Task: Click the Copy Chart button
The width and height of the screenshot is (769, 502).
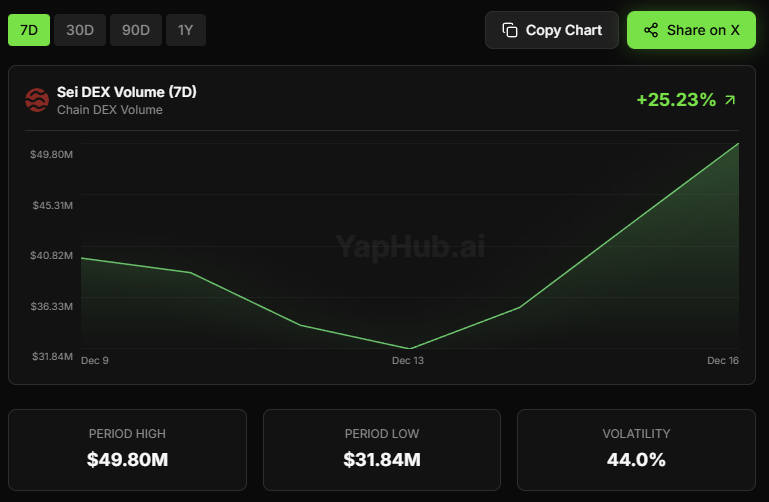Action: tap(552, 30)
